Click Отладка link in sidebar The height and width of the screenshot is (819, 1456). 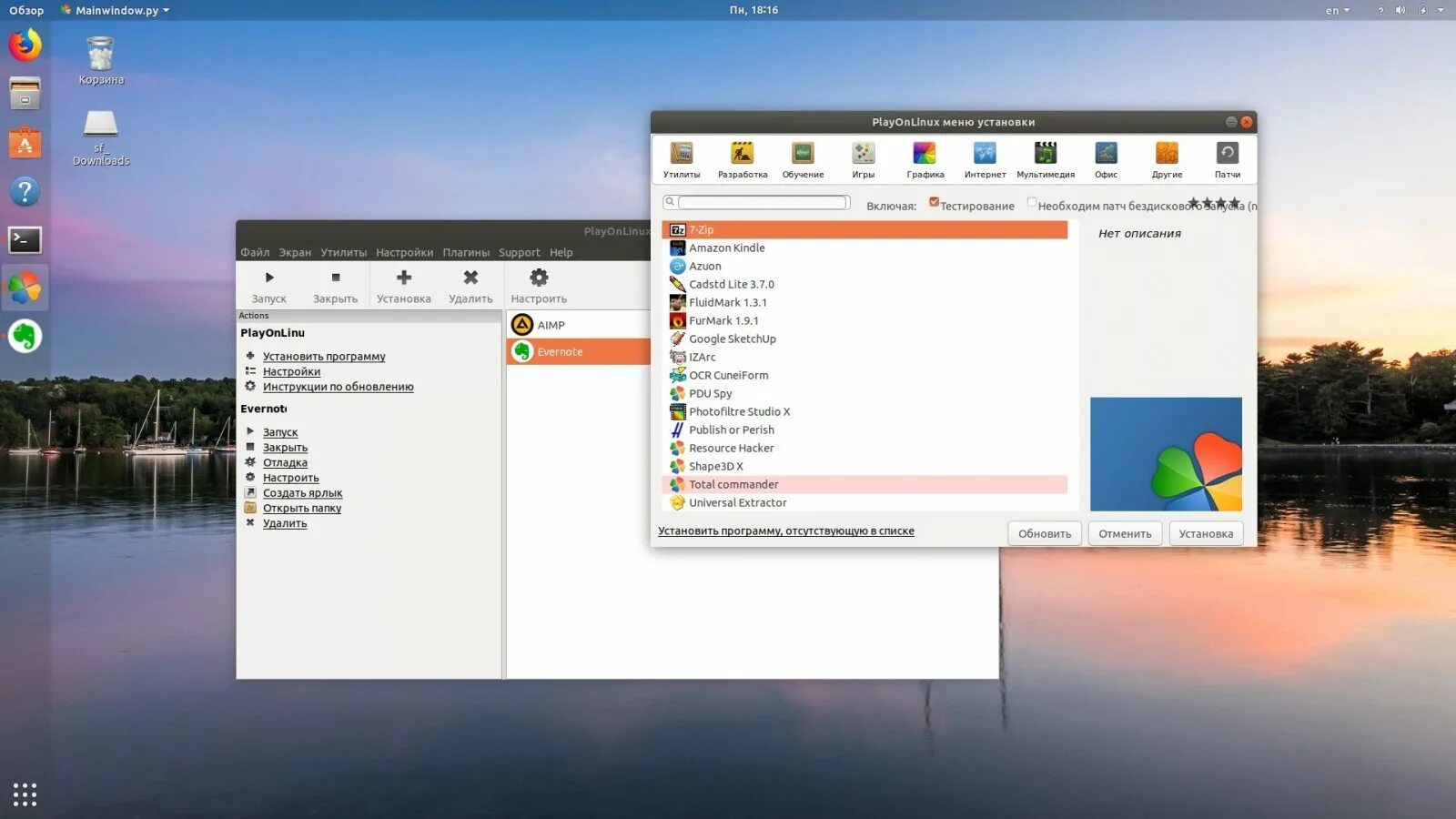point(285,462)
